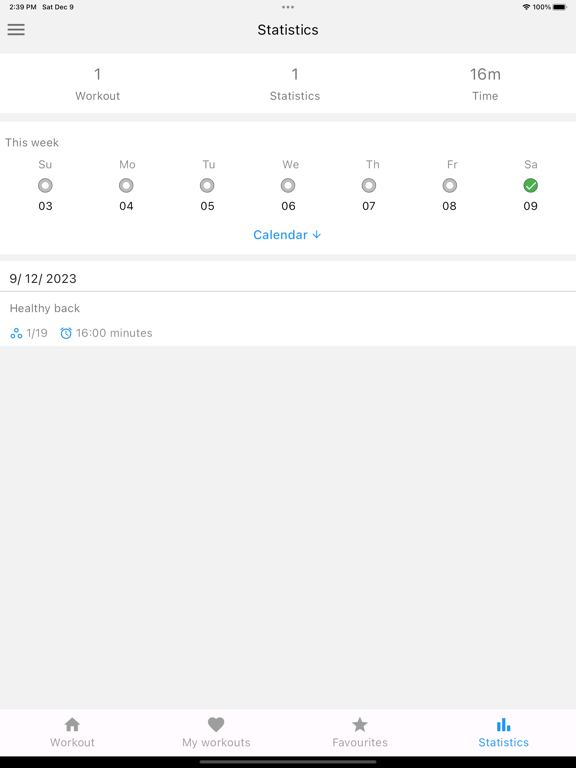Open the My workouts tab label

coord(216,743)
